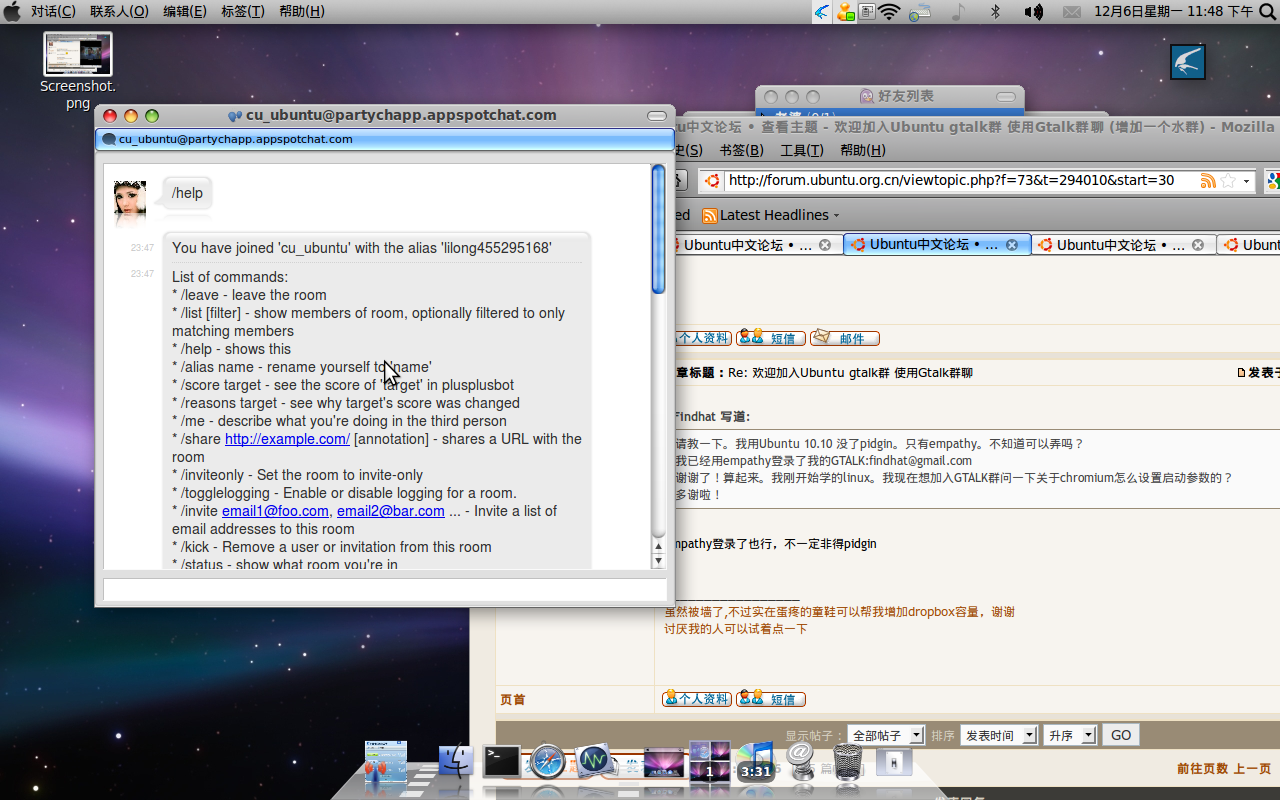Click the 页首 link
Viewport: 1280px width, 800px height.
[513, 699]
